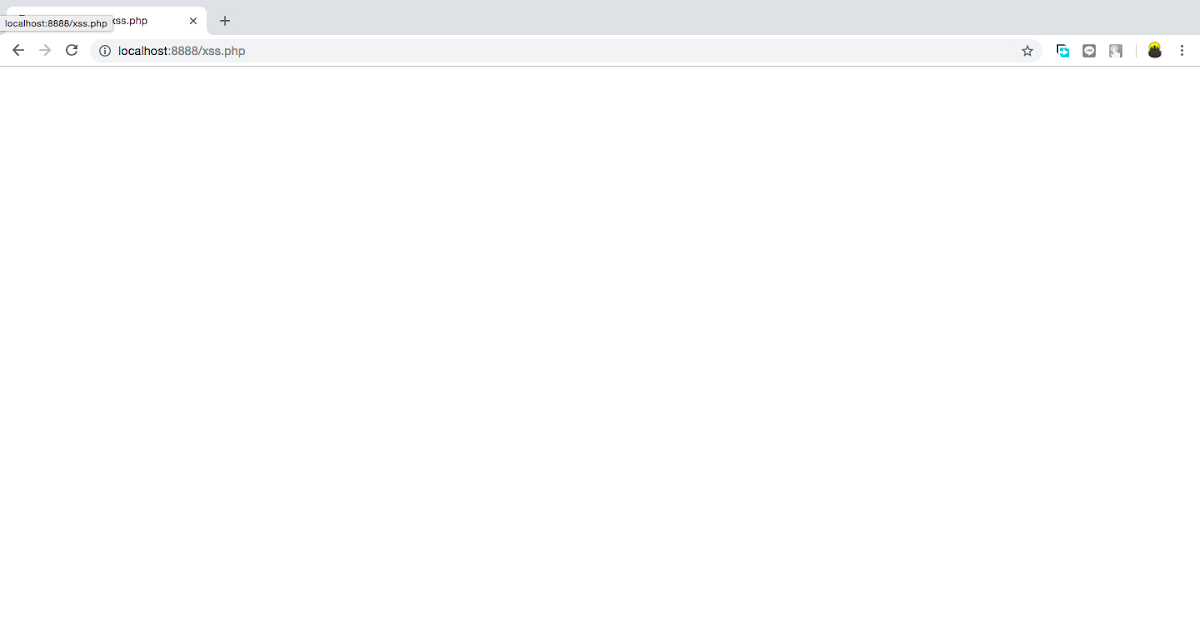
Task: Click the separator beside the profile avatar
Action: (1136, 51)
